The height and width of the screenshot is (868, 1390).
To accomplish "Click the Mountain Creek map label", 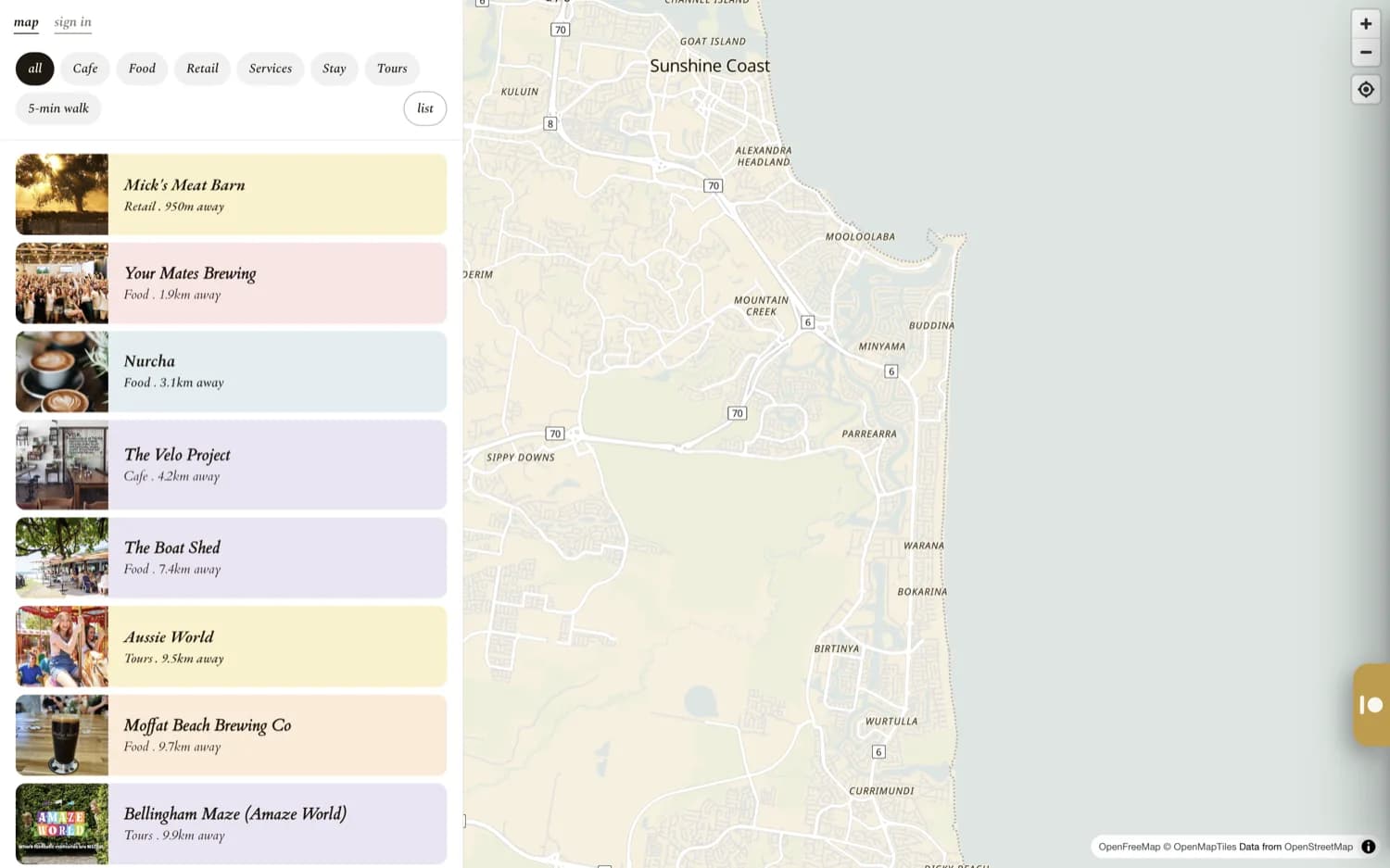I will tap(761, 306).
